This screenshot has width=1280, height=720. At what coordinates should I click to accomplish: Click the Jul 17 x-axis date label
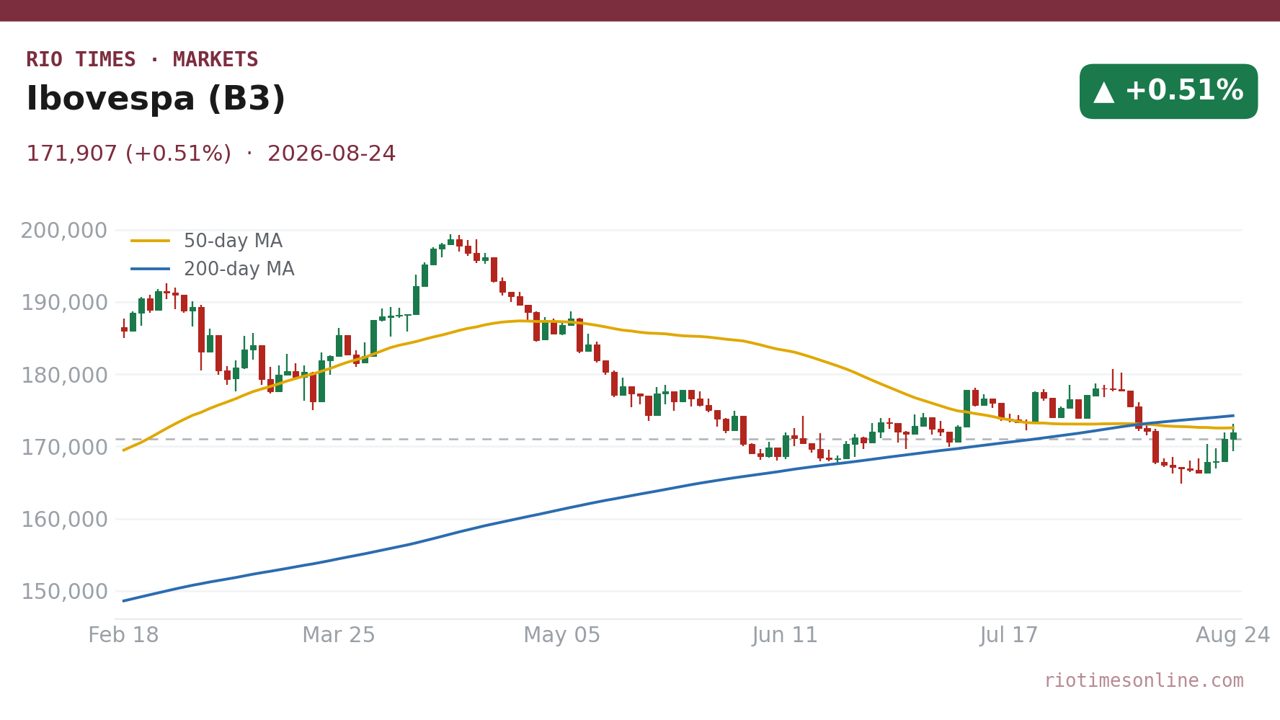coord(1009,636)
